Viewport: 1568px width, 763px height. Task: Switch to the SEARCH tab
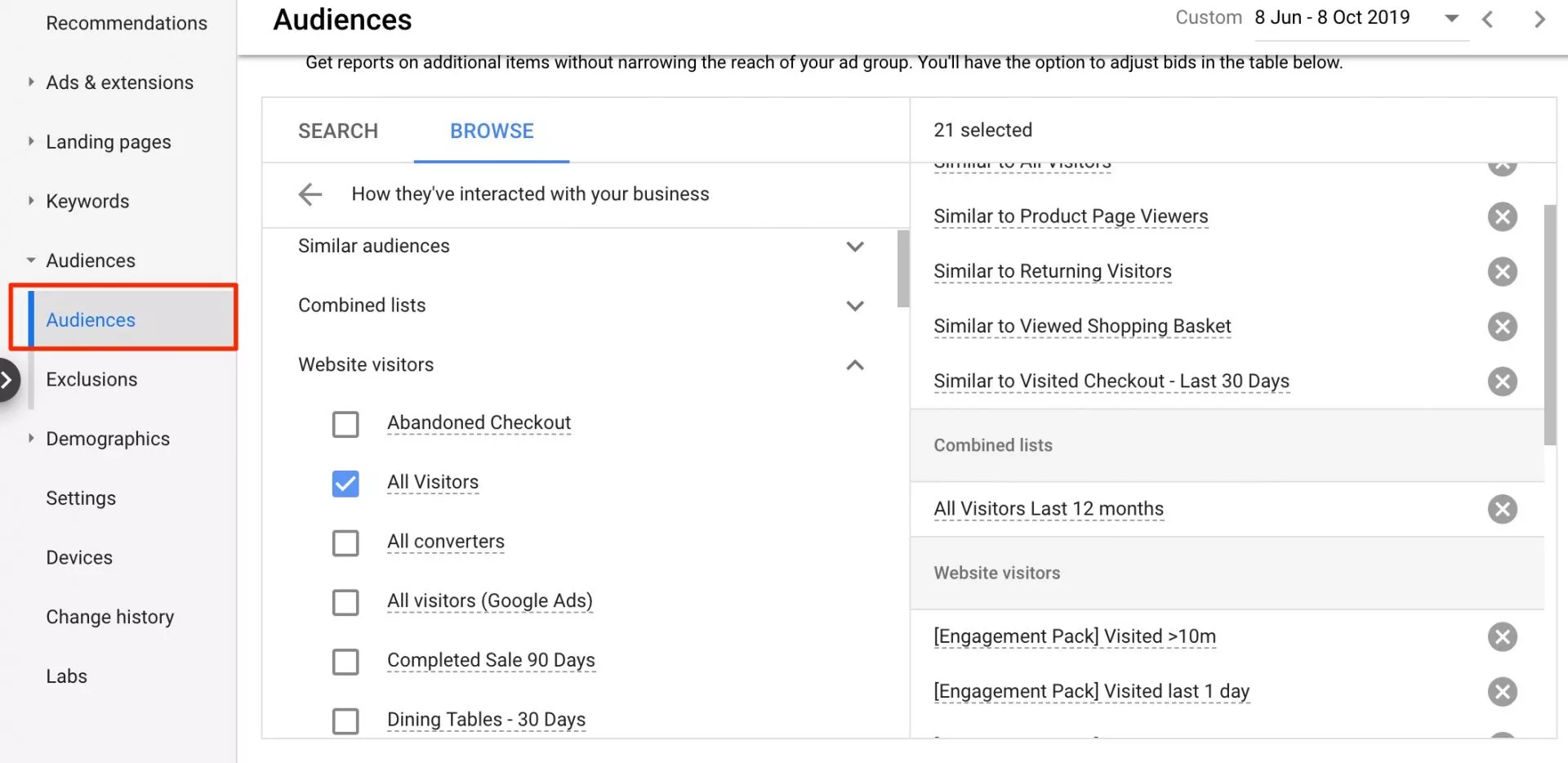338,132
